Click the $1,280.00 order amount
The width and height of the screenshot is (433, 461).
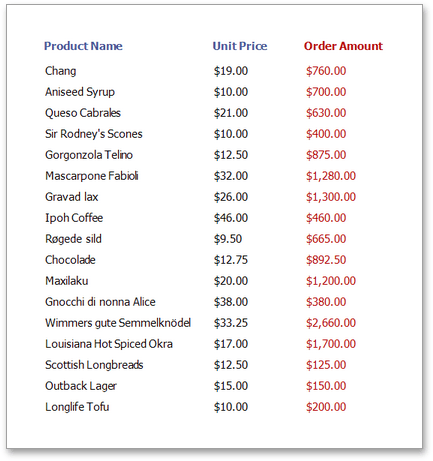[x=331, y=176]
